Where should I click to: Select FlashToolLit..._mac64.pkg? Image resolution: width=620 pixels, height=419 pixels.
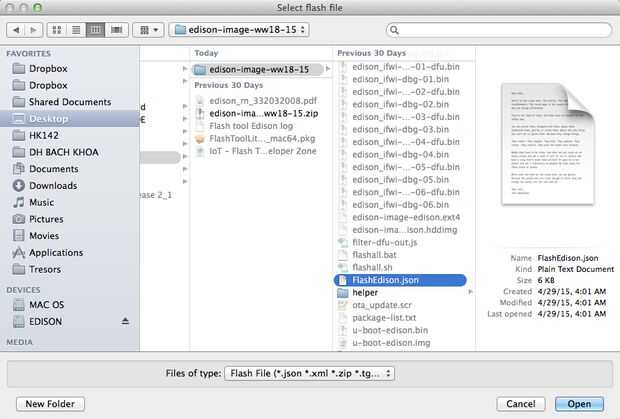click(x=261, y=138)
